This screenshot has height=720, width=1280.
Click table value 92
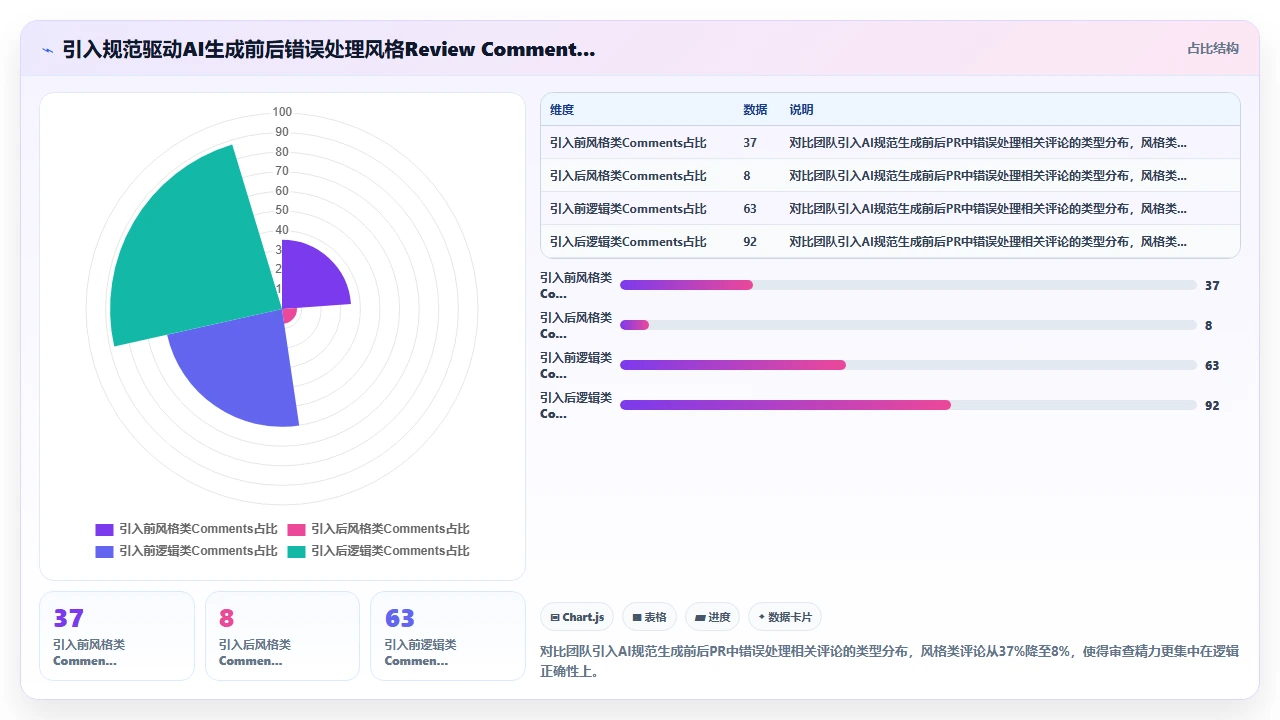tap(750, 242)
